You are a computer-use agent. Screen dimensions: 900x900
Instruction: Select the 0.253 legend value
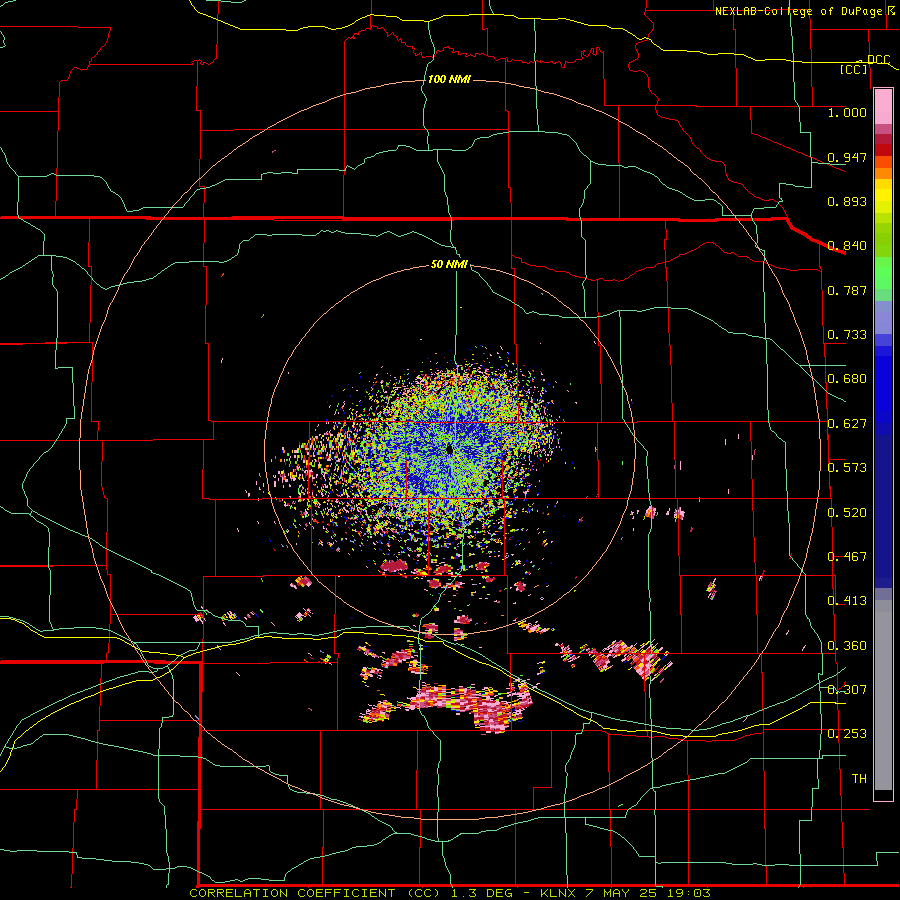pyautogui.click(x=847, y=734)
